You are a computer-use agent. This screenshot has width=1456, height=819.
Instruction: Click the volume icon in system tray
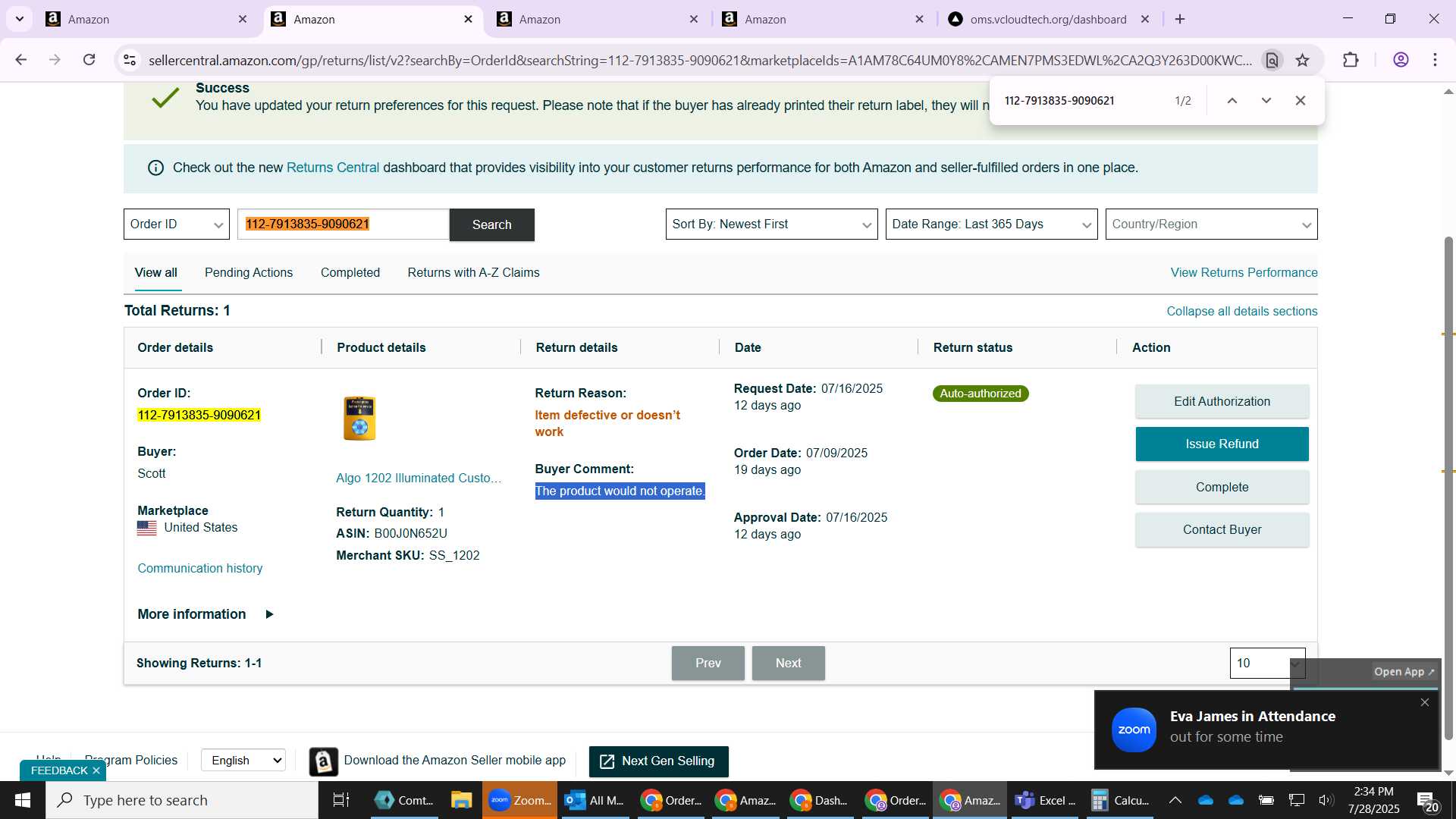(1326, 800)
